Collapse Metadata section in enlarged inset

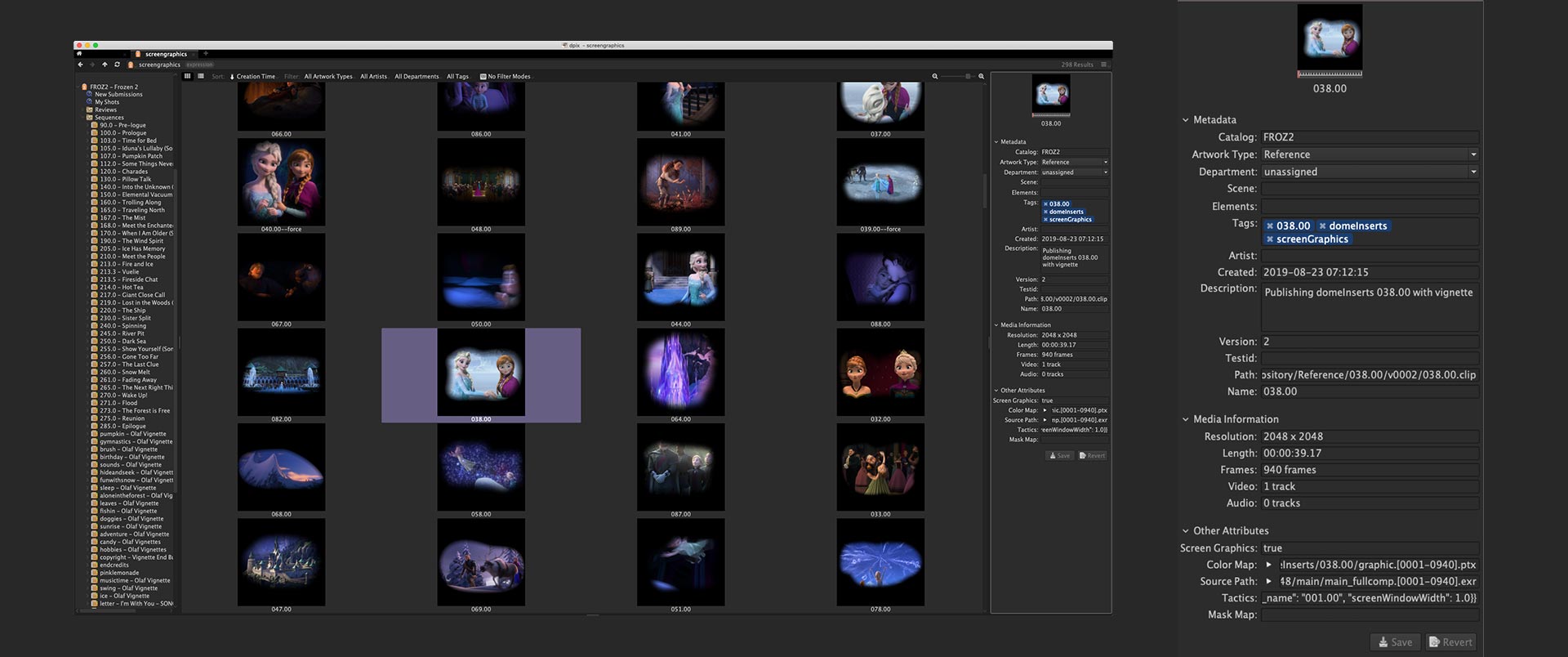(1185, 120)
